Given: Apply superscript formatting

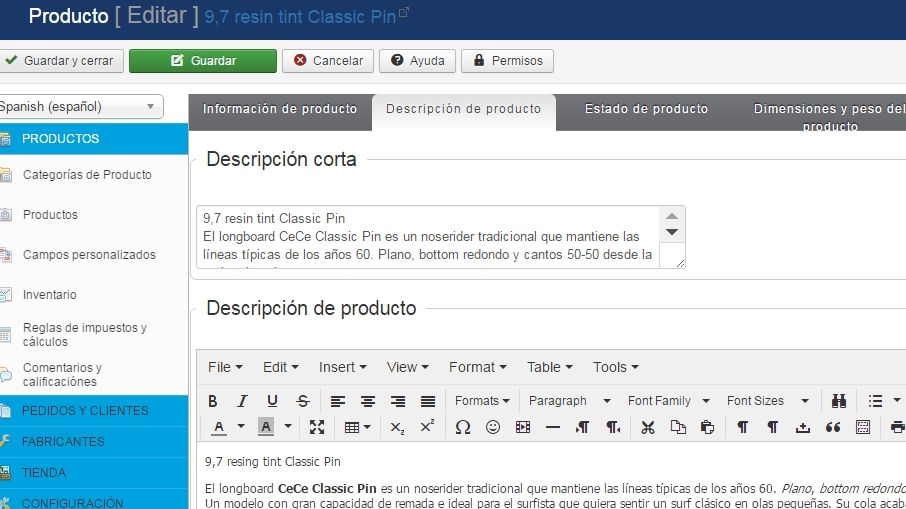Looking at the screenshot, I should (428, 428).
